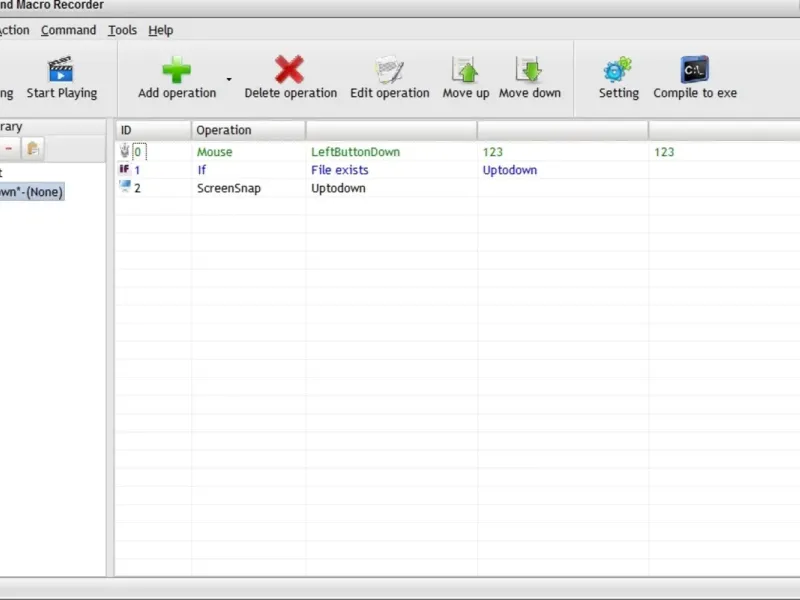Click the Edit operation label
This screenshot has width=800, height=600.
point(390,93)
